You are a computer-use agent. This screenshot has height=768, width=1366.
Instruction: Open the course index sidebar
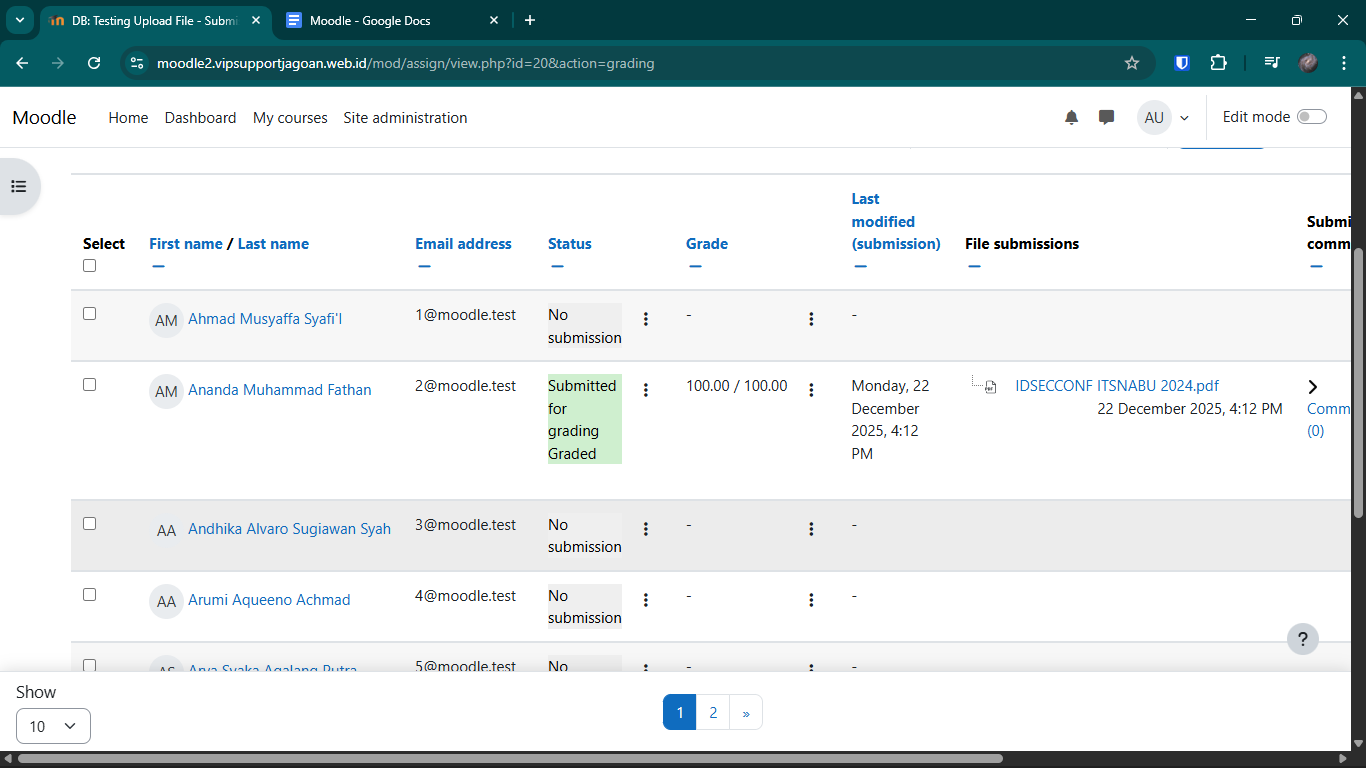pos(17,186)
